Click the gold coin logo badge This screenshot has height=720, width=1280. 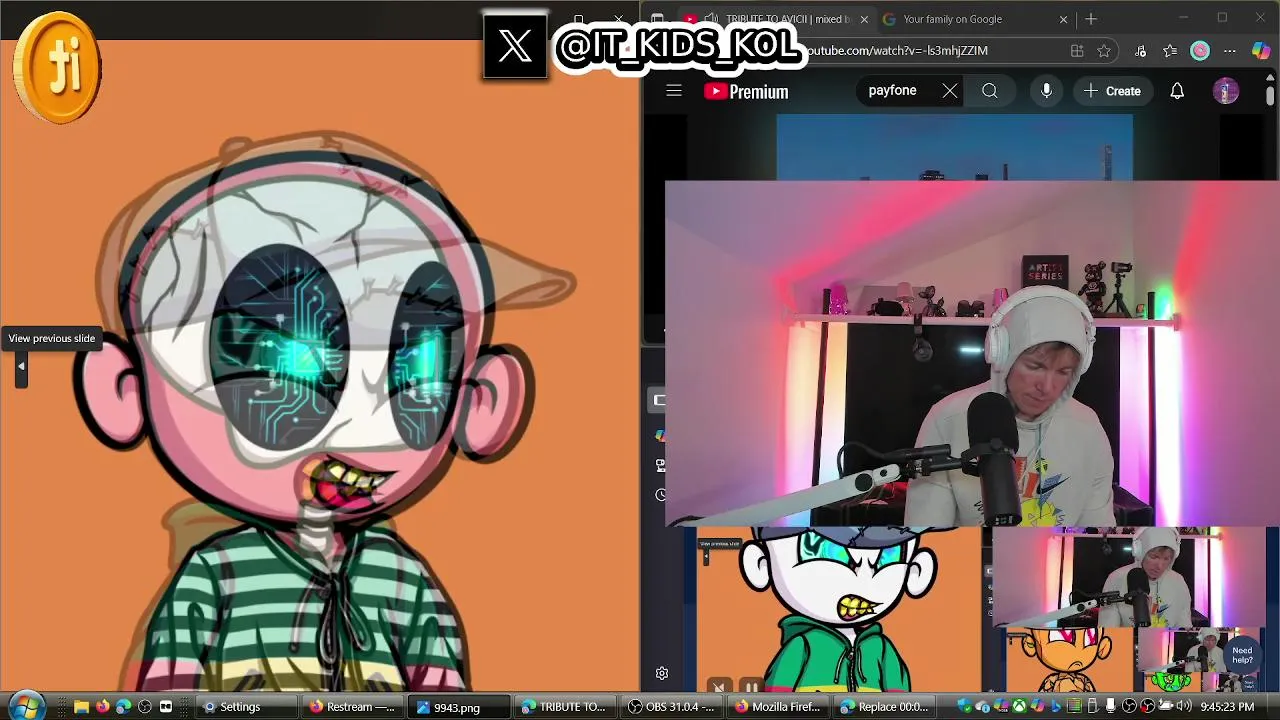[x=57, y=67]
